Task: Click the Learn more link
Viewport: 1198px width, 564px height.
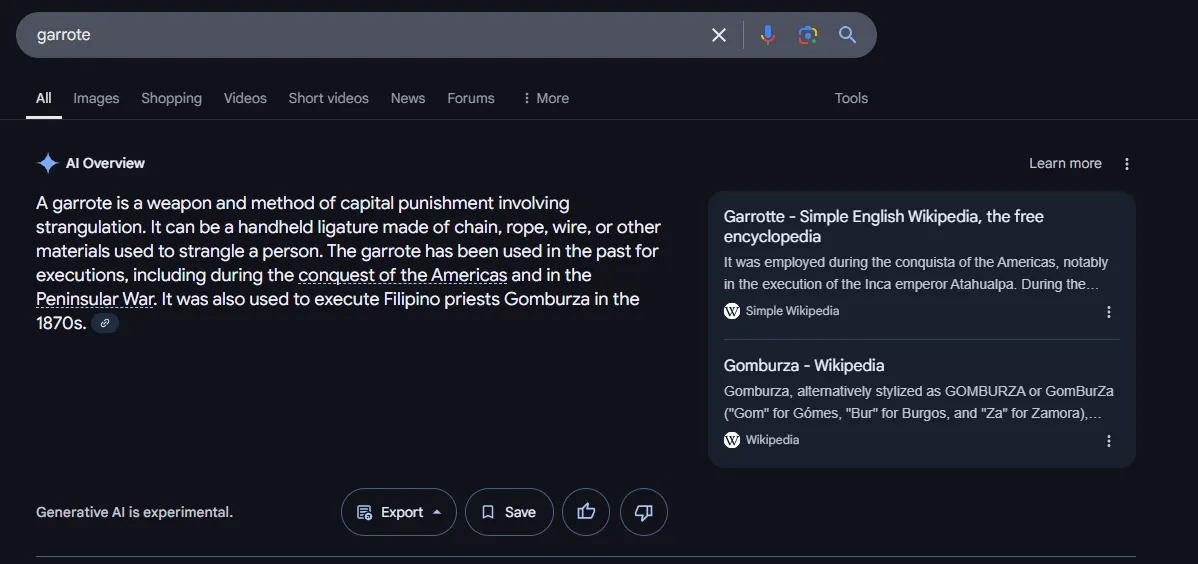Action: (x=1065, y=164)
